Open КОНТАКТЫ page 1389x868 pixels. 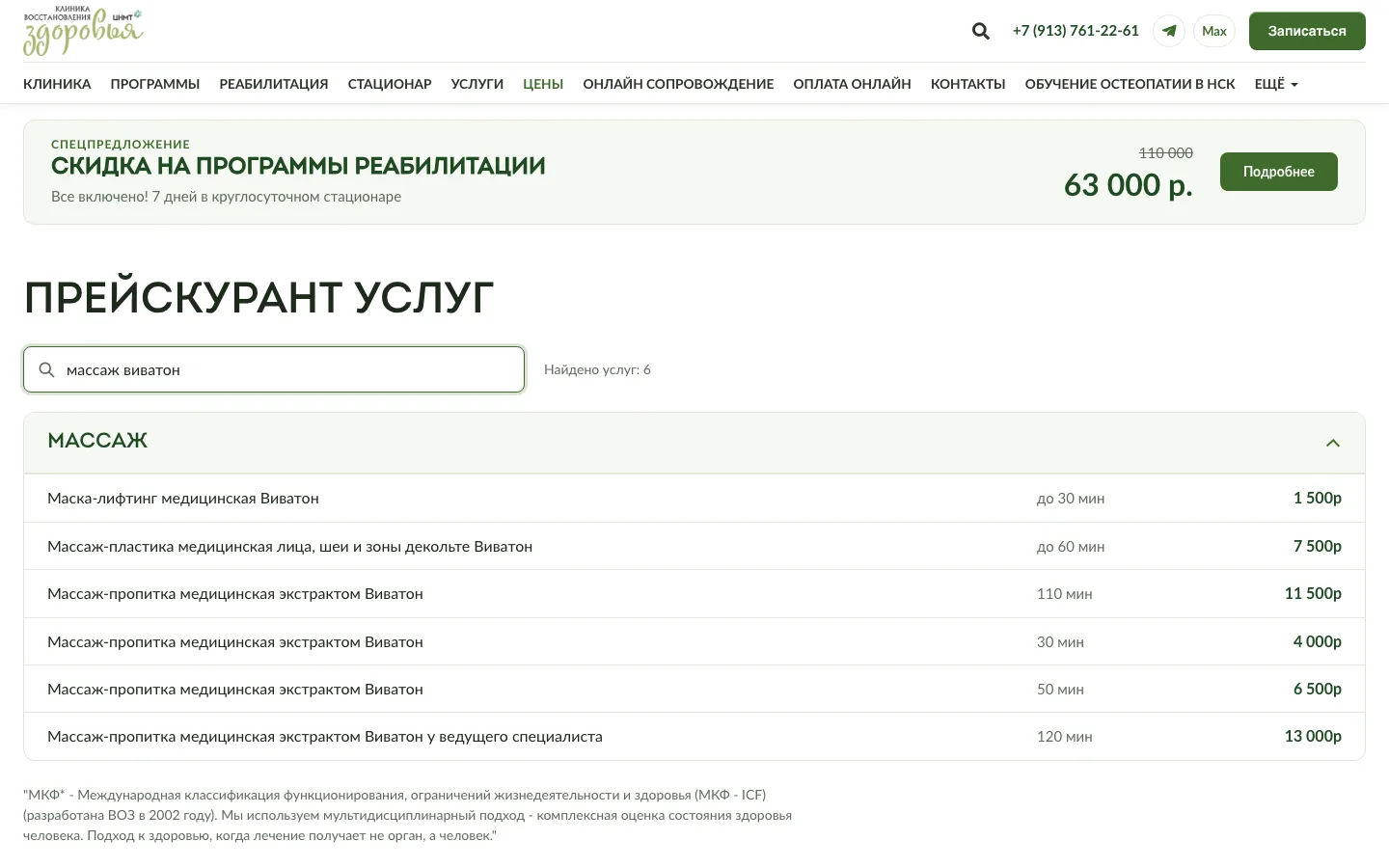pos(968,84)
